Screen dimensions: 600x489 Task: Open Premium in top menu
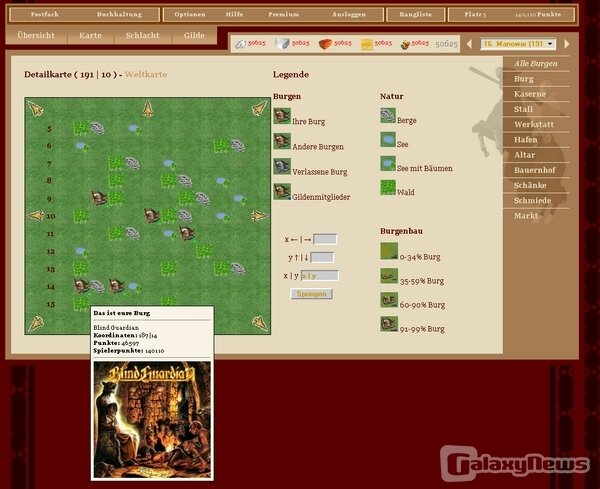(284, 15)
